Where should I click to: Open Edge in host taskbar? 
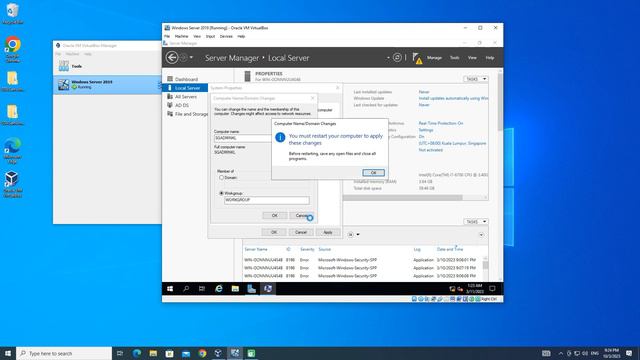(137, 353)
